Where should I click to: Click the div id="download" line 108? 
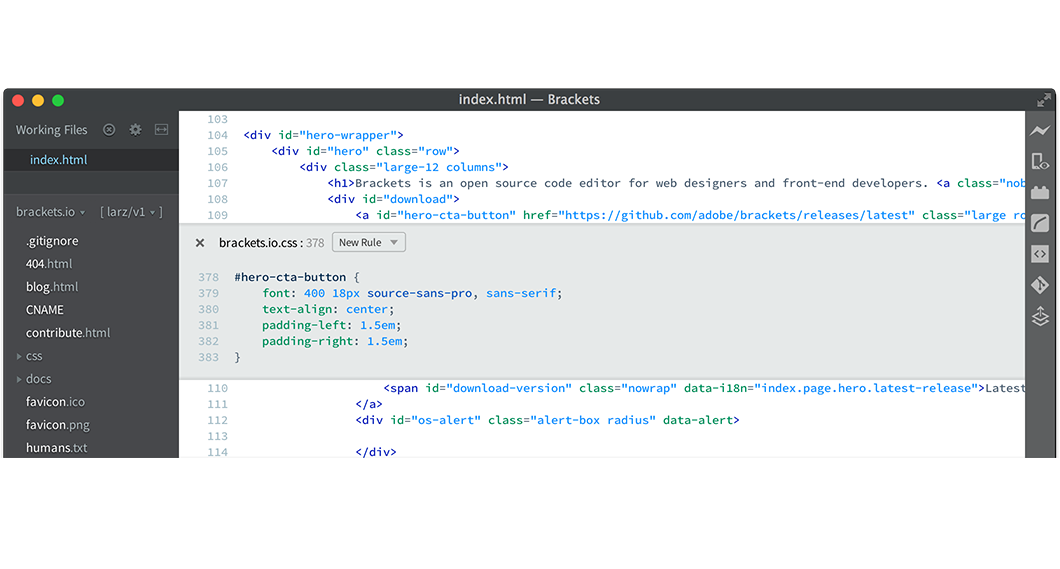tap(393, 199)
